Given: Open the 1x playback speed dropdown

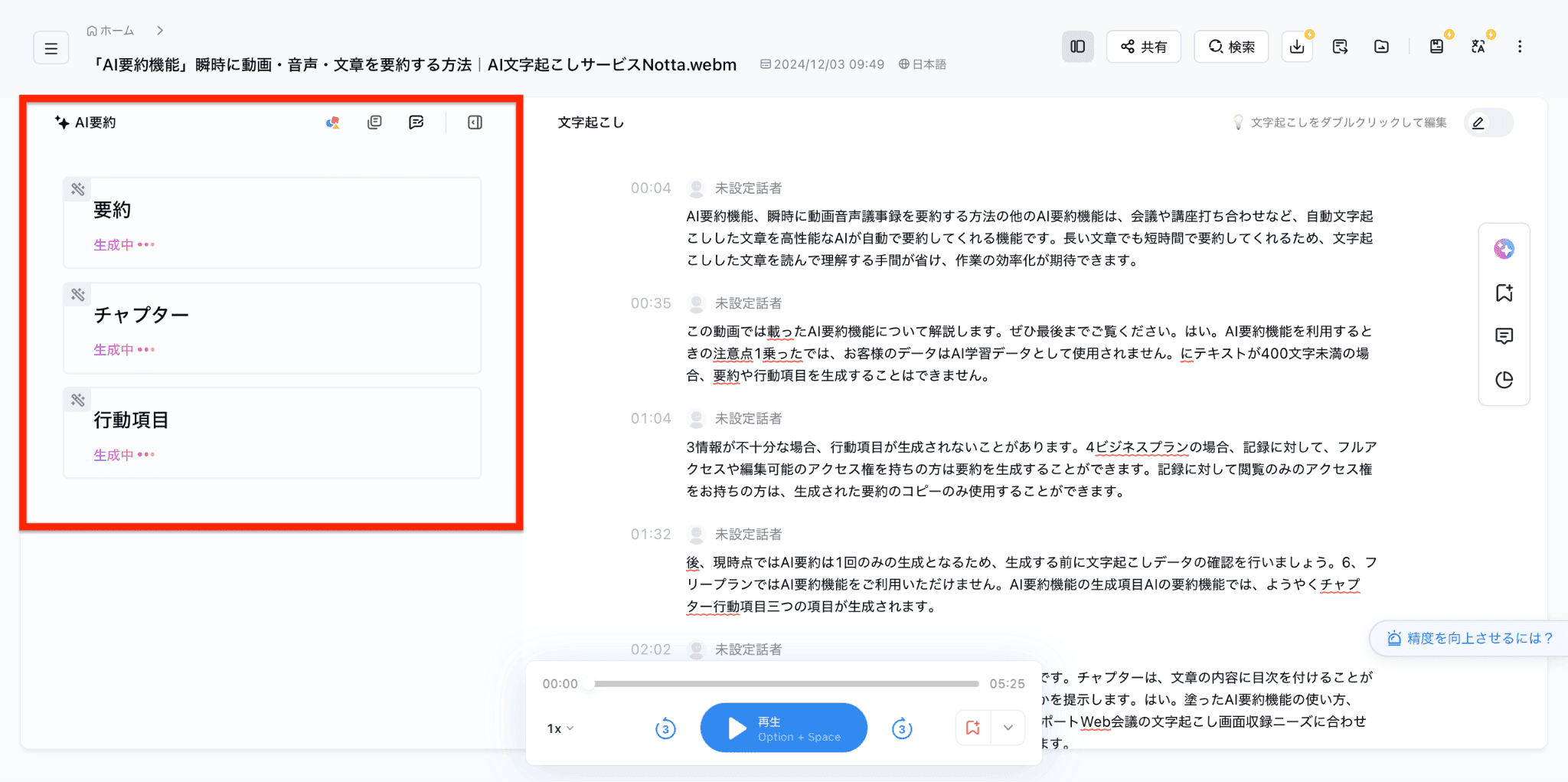Looking at the screenshot, I should pos(560,728).
